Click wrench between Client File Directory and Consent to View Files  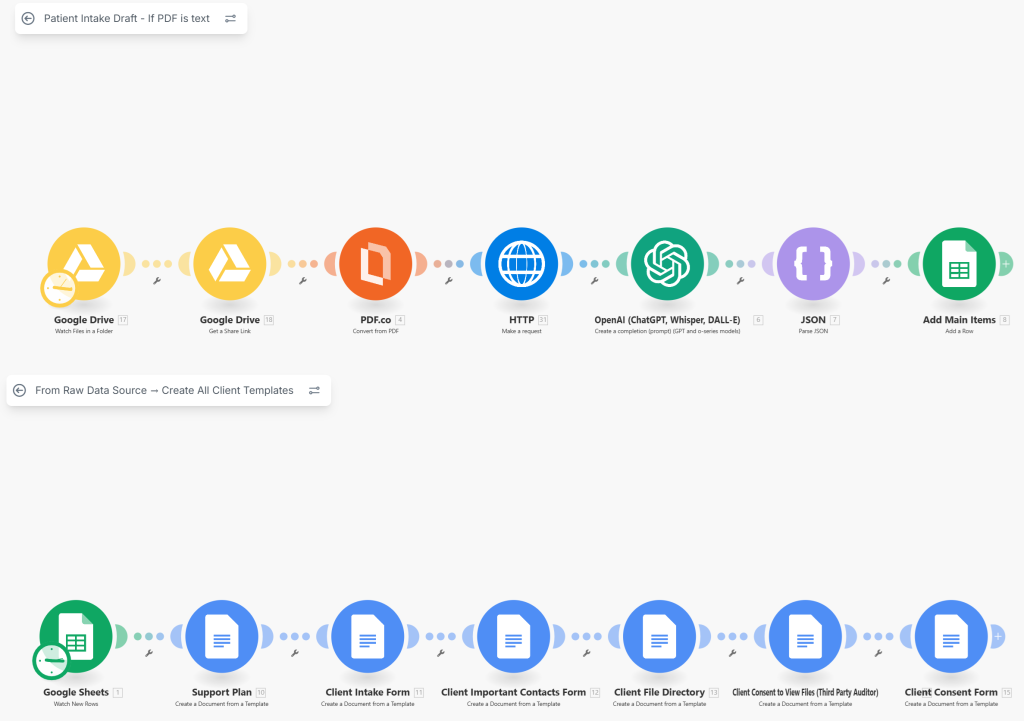733,653
